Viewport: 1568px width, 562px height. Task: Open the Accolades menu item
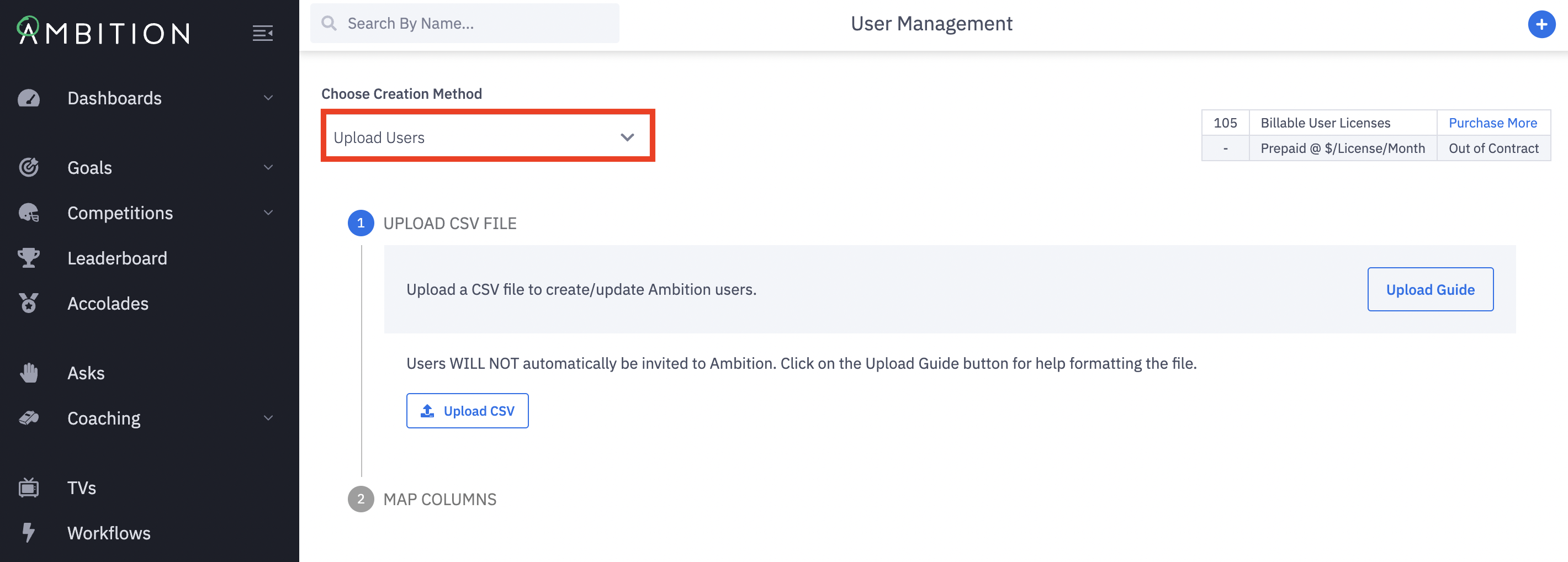coord(108,303)
